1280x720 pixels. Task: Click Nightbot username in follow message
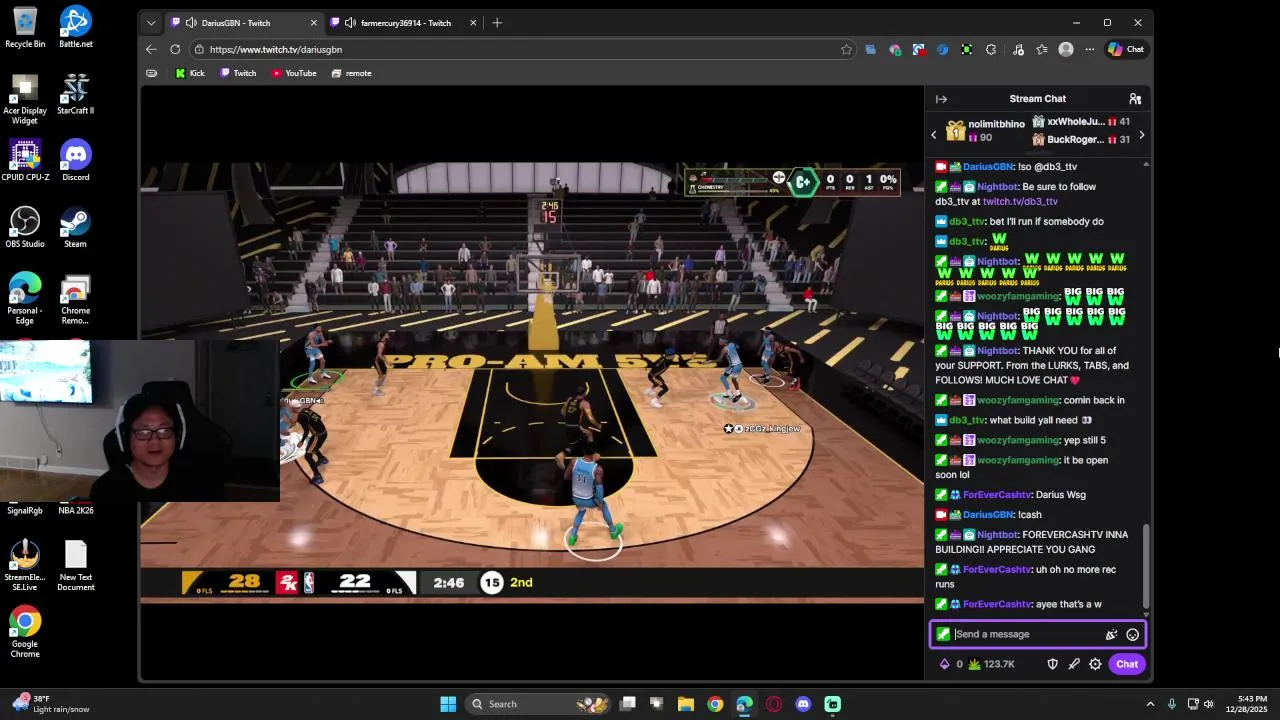[997, 187]
